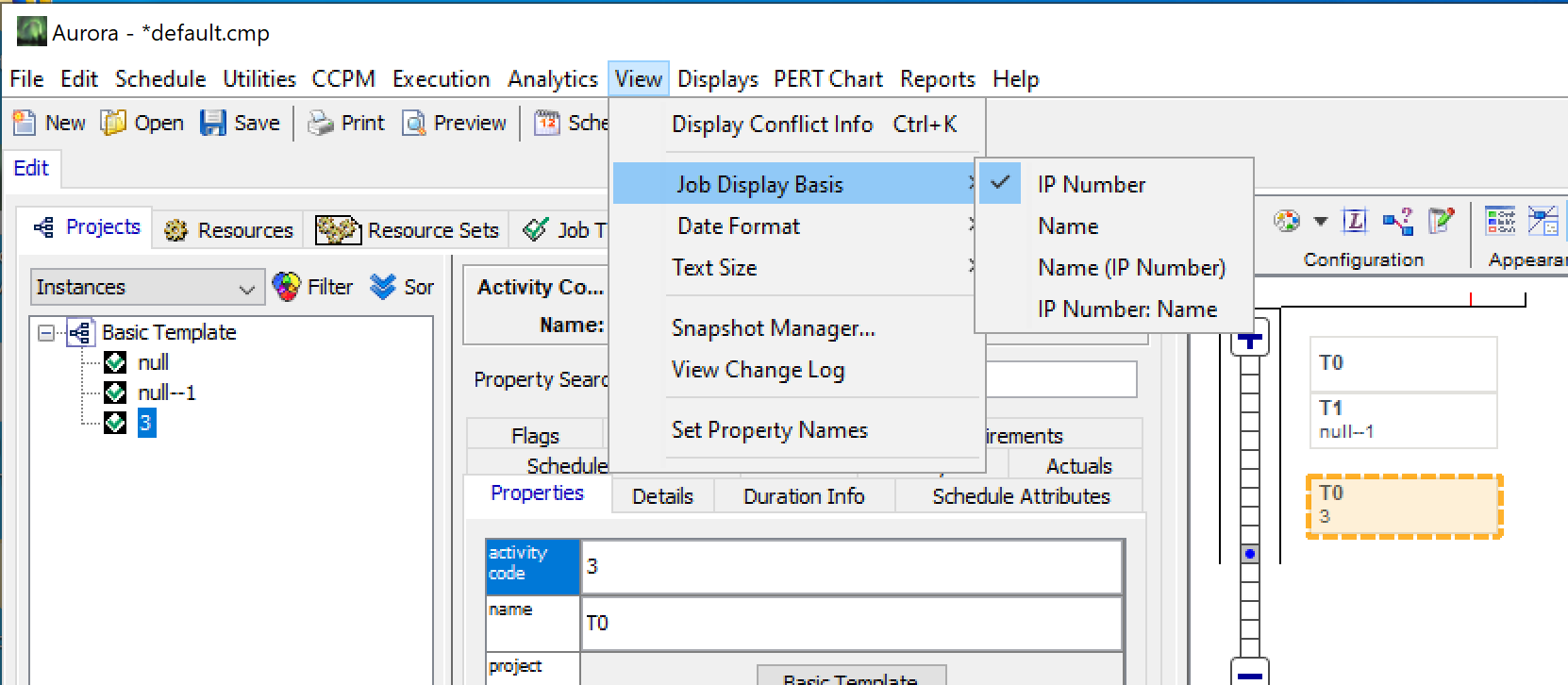Collapse the Basic Template tree node
1568x685 pixels.
coord(45,333)
